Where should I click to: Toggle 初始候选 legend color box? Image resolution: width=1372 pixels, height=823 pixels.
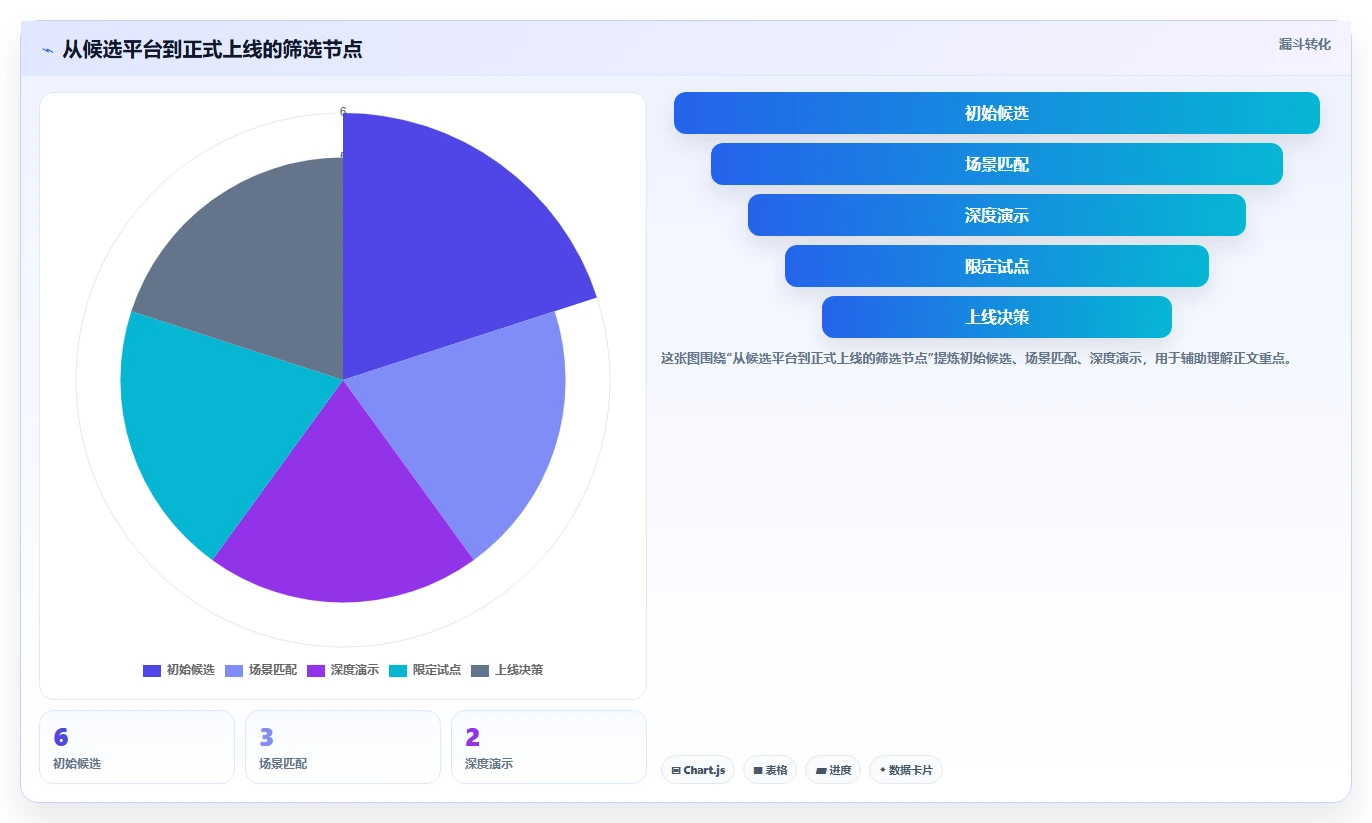[x=152, y=670]
